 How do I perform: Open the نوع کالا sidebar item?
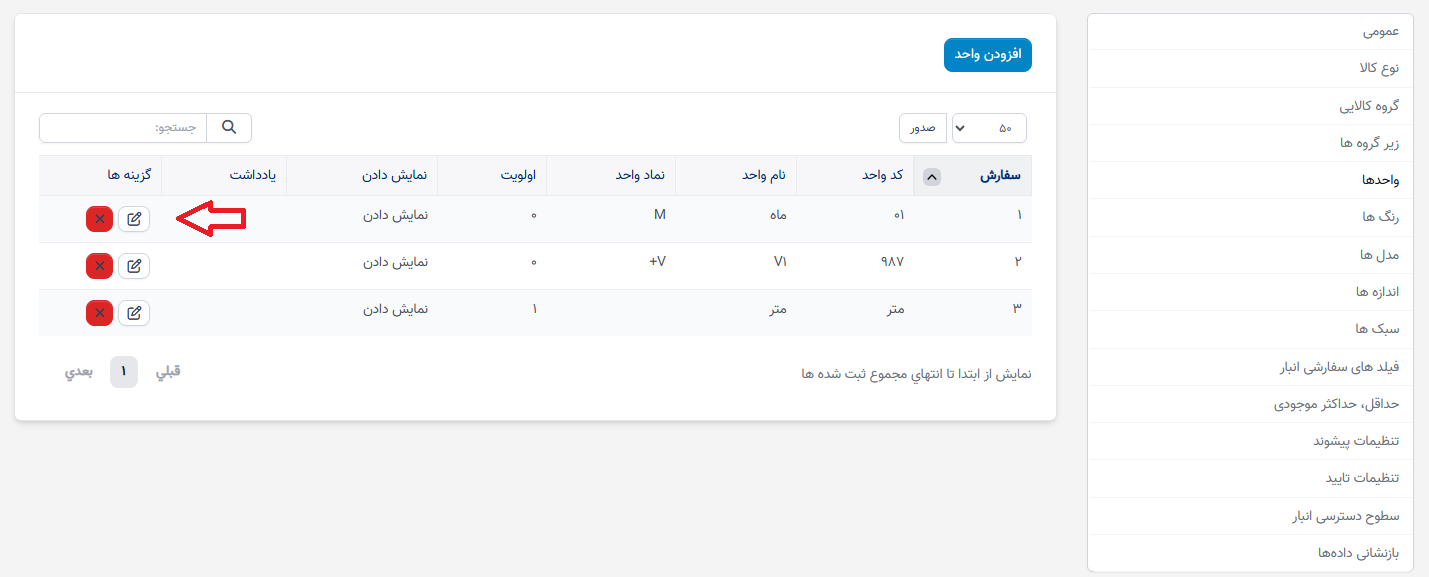(1250, 69)
